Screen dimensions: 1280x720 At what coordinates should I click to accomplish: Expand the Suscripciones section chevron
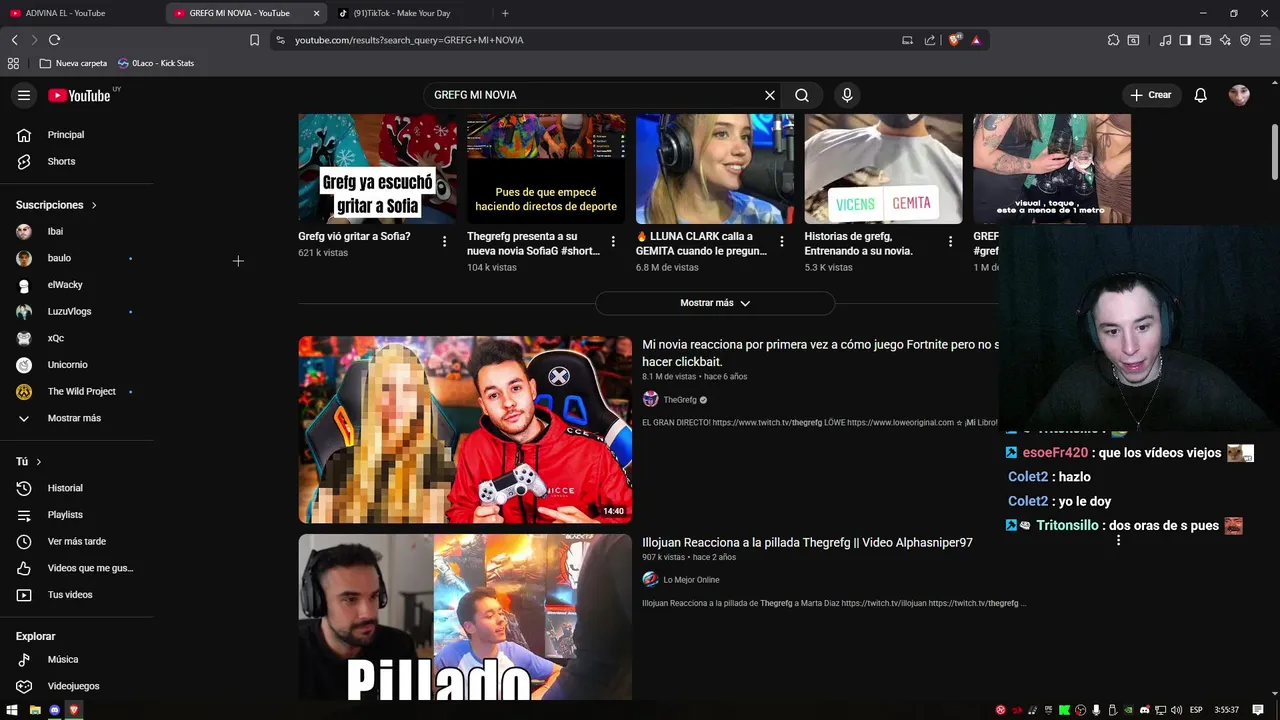click(94, 205)
